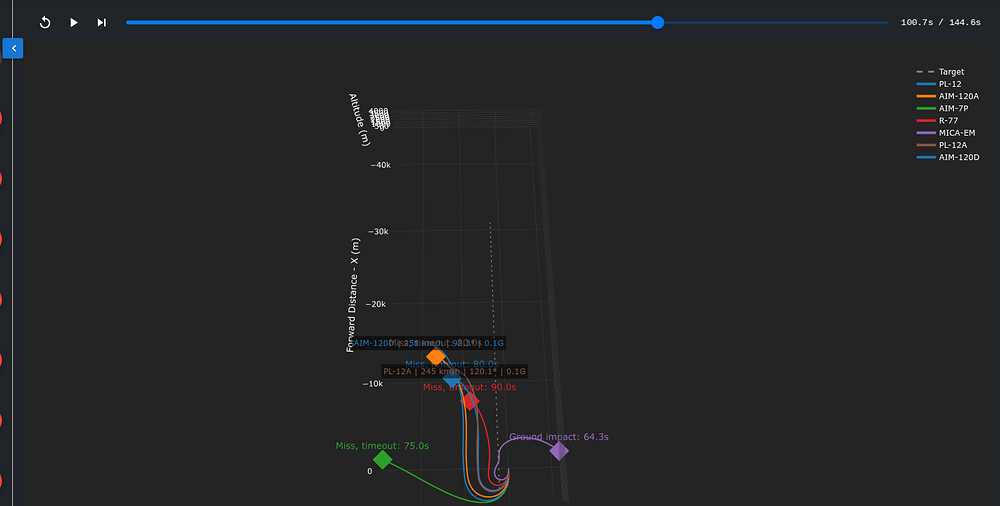Collapse the sidebar with the blue chevron
This screenshot has height=506, width=1000.
point(13,48)
